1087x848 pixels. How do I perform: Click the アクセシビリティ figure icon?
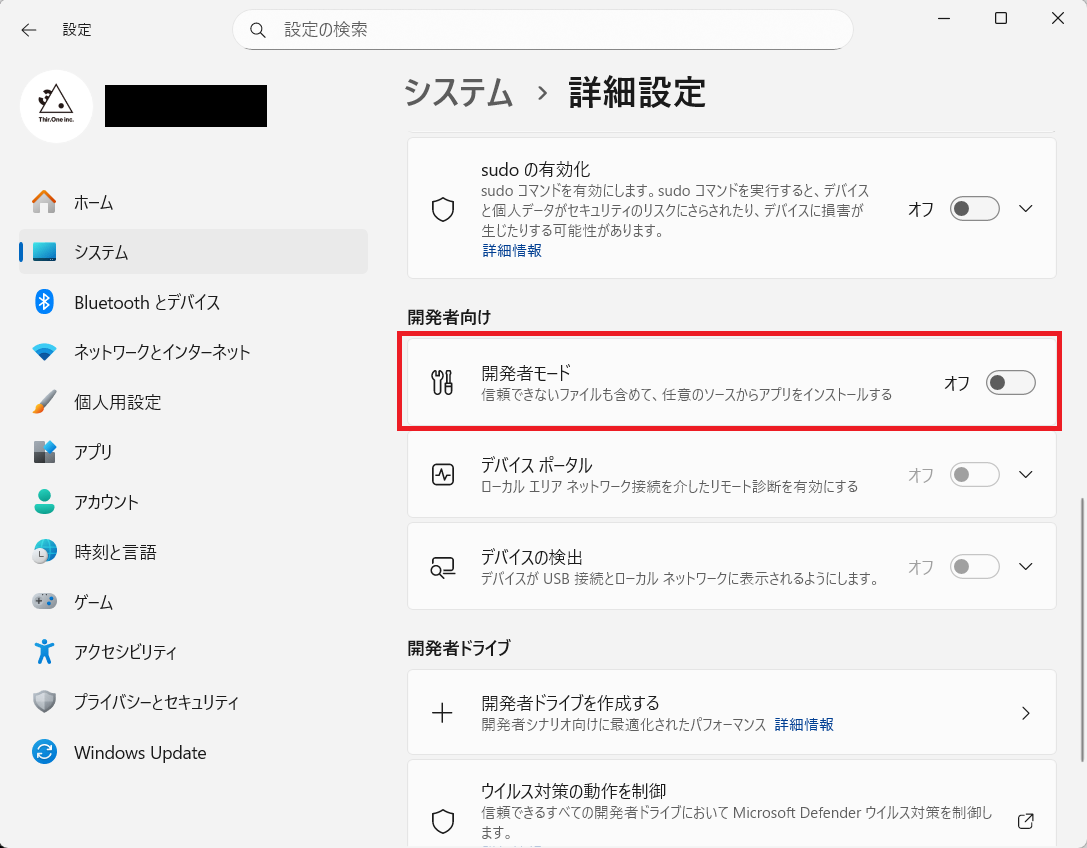tap(44, 652)
